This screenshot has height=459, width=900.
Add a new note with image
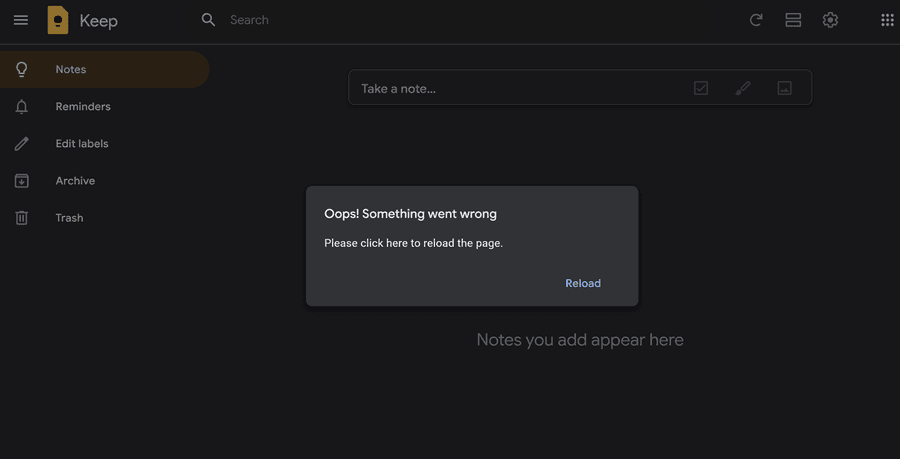785,88
